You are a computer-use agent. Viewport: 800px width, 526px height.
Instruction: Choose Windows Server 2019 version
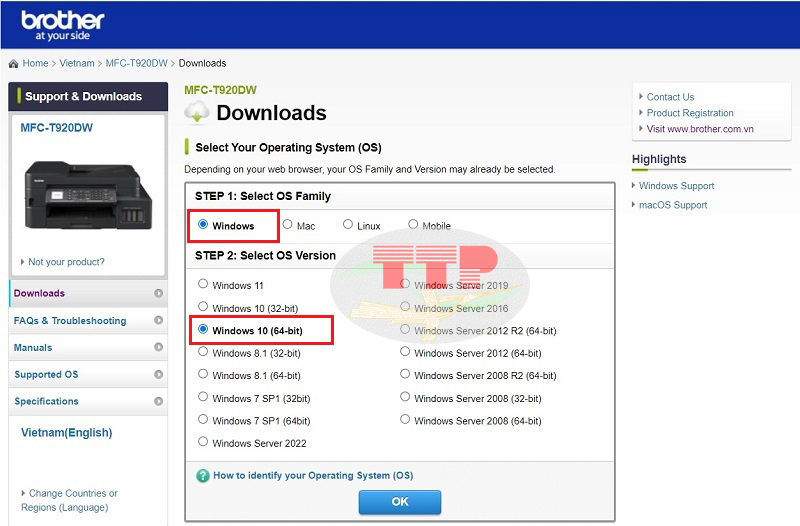click(x=405, y=284)
